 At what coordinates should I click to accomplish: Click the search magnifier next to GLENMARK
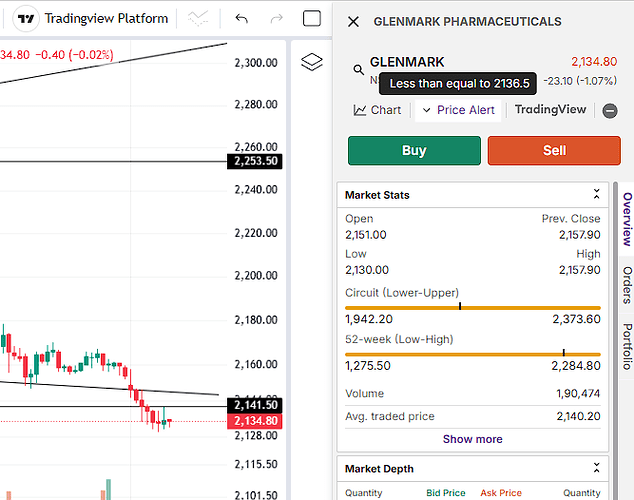click(x=358, y=70)
